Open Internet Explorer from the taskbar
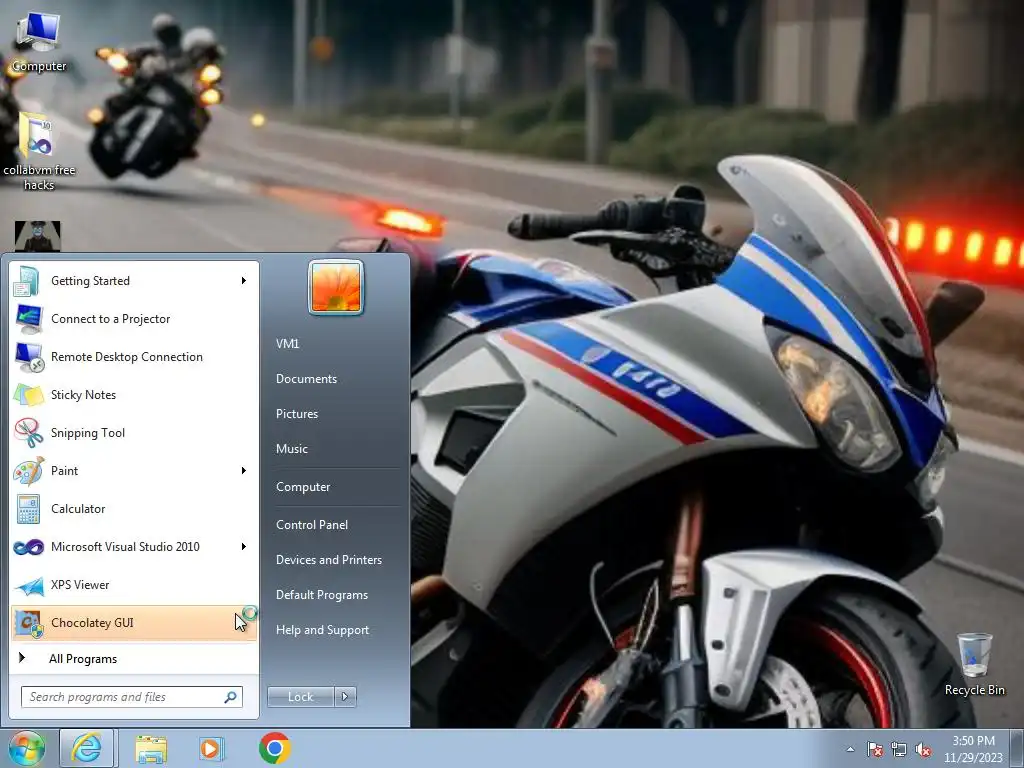This screenshot has width=1024, height=768. tap(87, 748)
